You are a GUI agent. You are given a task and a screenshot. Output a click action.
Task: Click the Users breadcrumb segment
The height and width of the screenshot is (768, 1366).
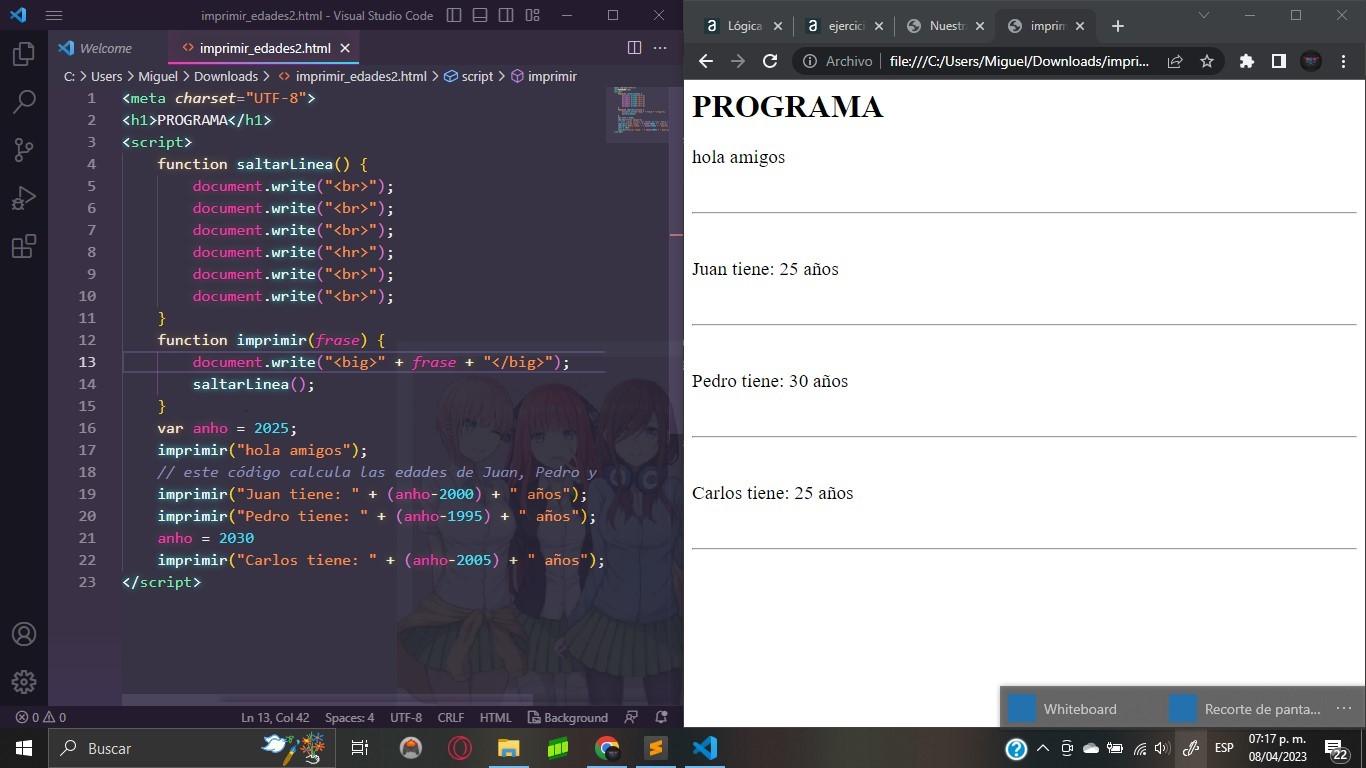point(106,76)
